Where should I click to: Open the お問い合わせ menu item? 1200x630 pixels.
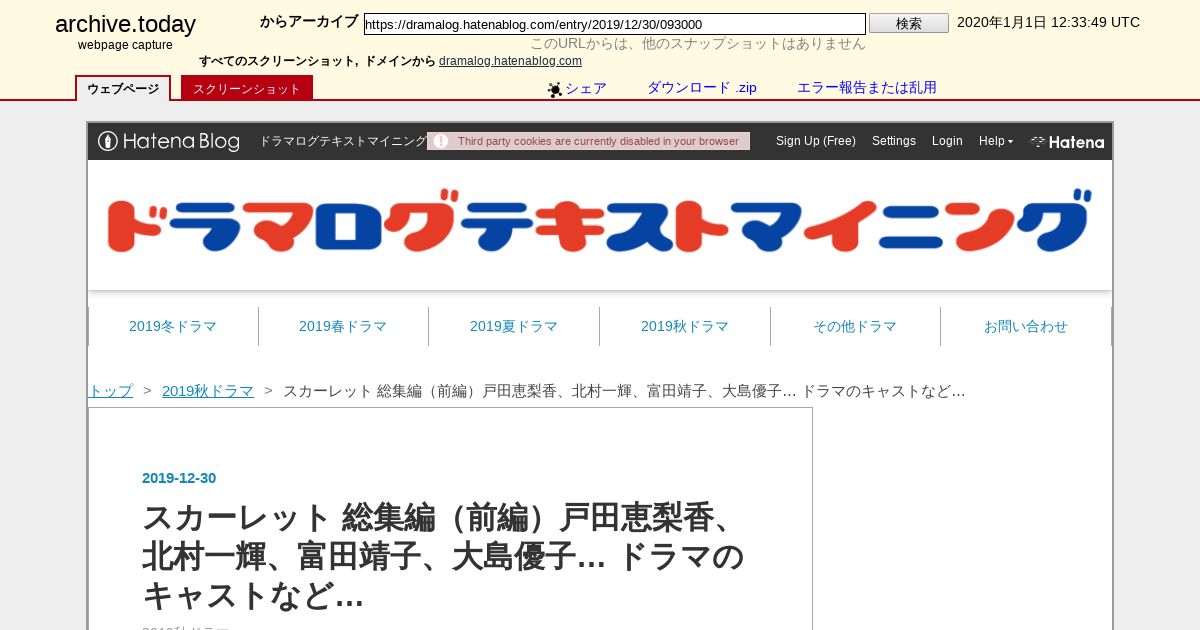click(1026, 326)
